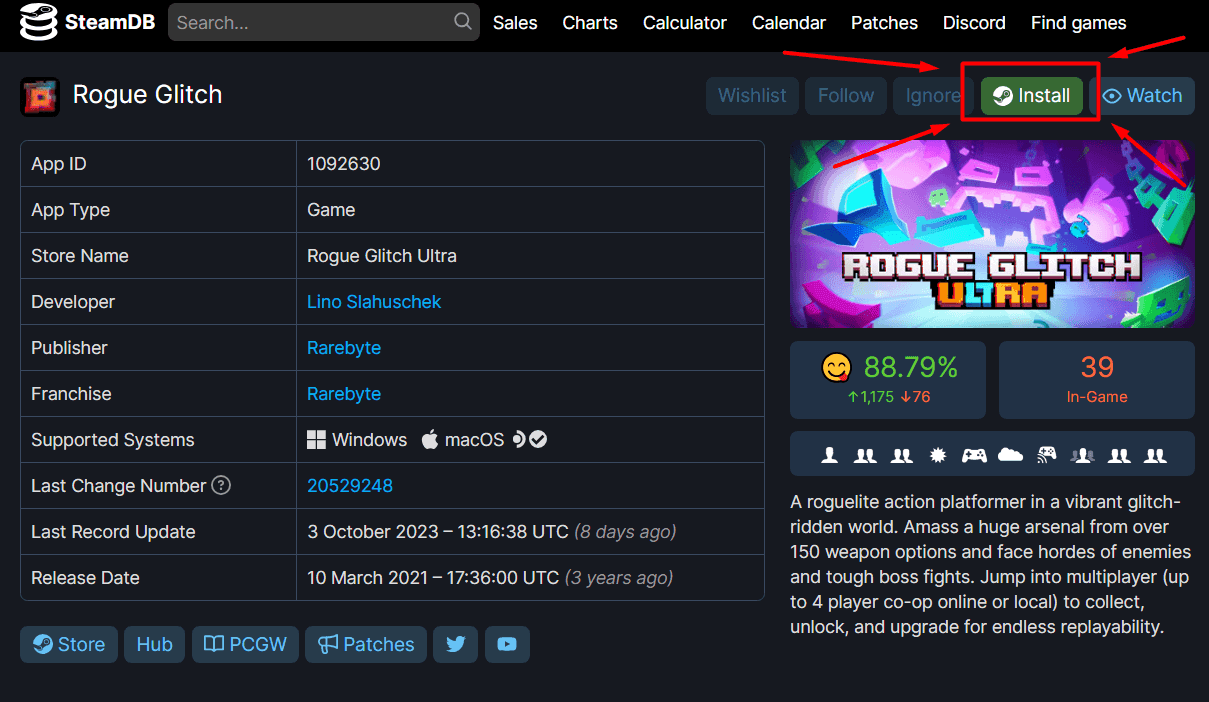Click the Rogue Glitch Ultra banner image
The height and width of the screenshot is (702, 1209).
coord(992,234)
